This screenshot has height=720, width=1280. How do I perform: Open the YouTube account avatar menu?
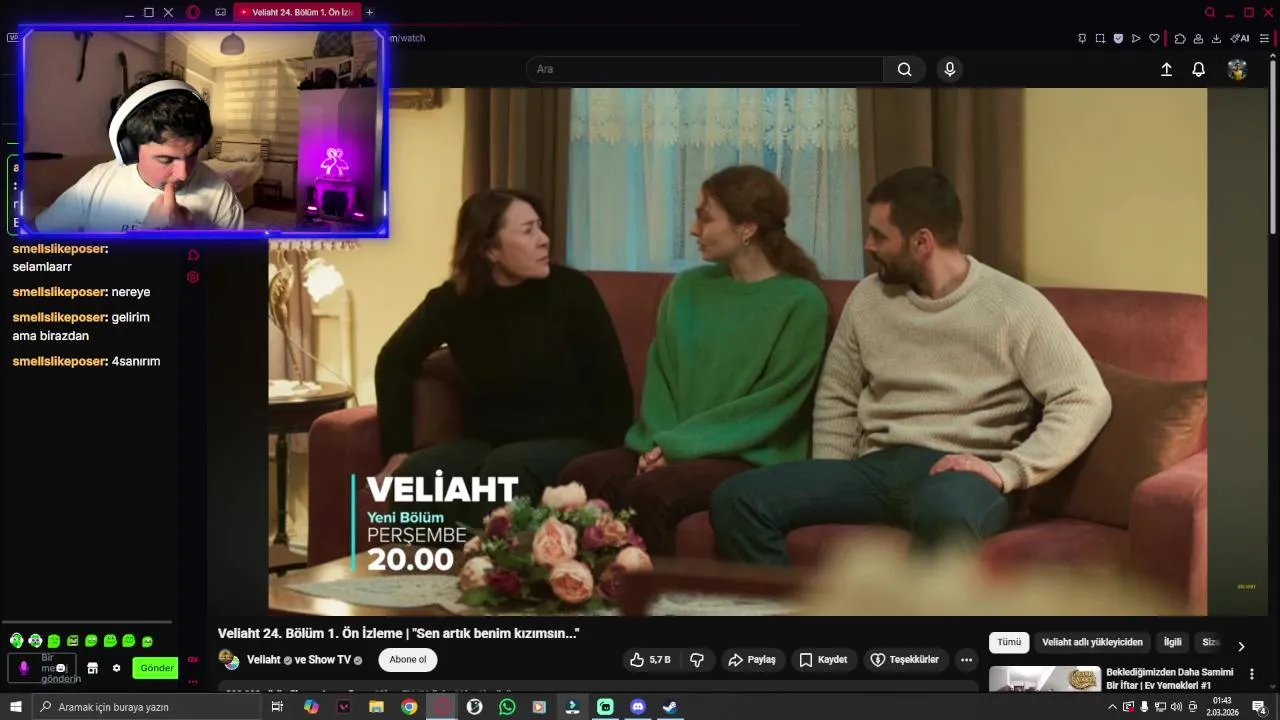pyautogui.click(x=1238, y=69)
